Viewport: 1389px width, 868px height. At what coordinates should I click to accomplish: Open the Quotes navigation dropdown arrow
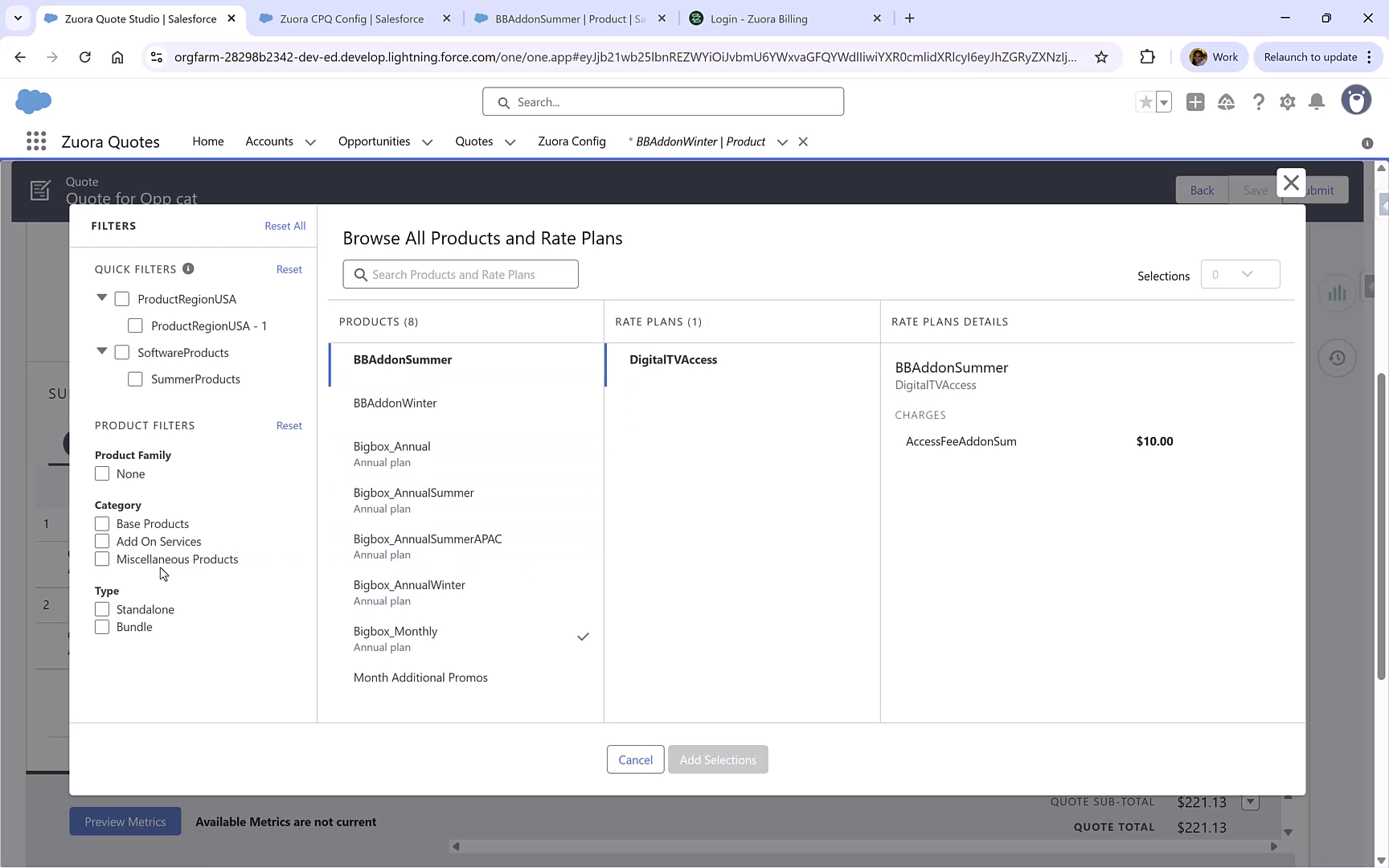click(510, 141)
